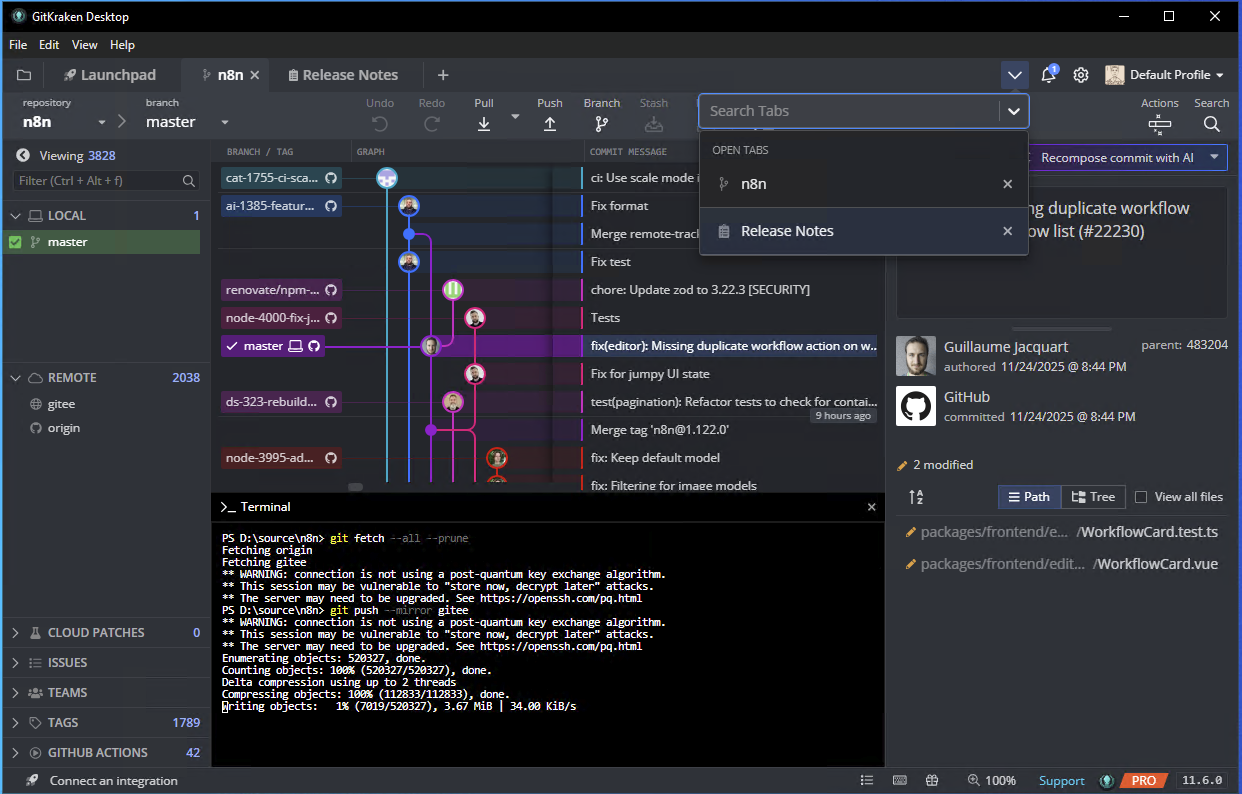This screenshot has height=794, width=1242.
Task: Click the GitKraken logo beside PRO
Action: (x=1107, y=781)
